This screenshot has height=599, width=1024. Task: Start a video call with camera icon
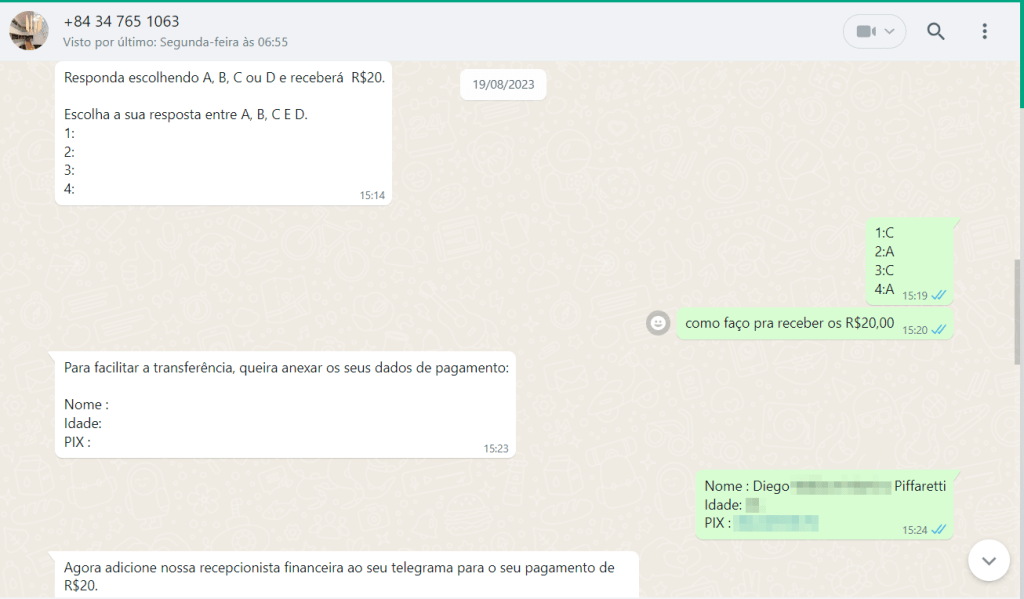click(865, 32)
